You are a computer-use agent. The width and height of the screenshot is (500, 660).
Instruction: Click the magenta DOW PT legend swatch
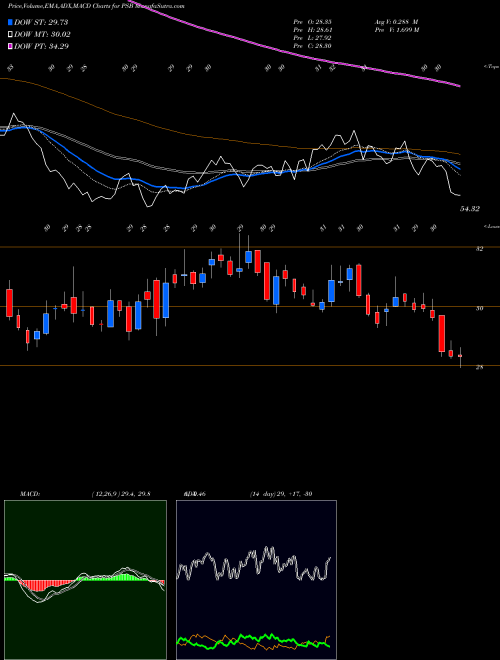coord(10,46)
